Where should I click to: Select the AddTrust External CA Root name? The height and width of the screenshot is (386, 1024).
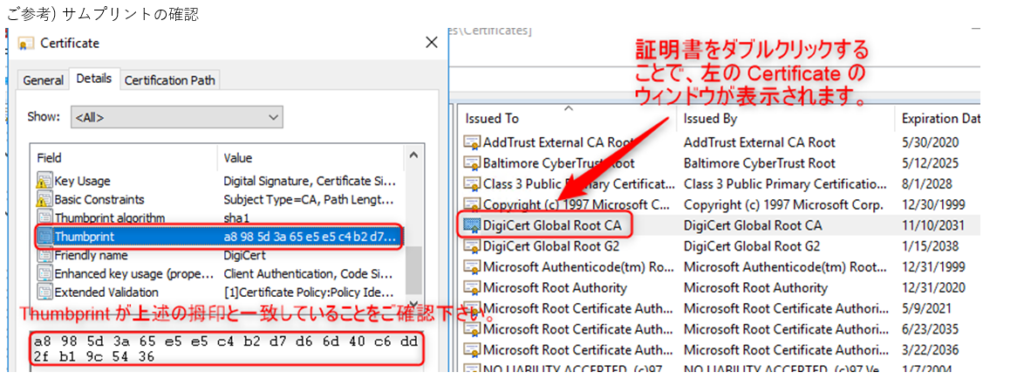pyautogui.click(x=558, y=142)
